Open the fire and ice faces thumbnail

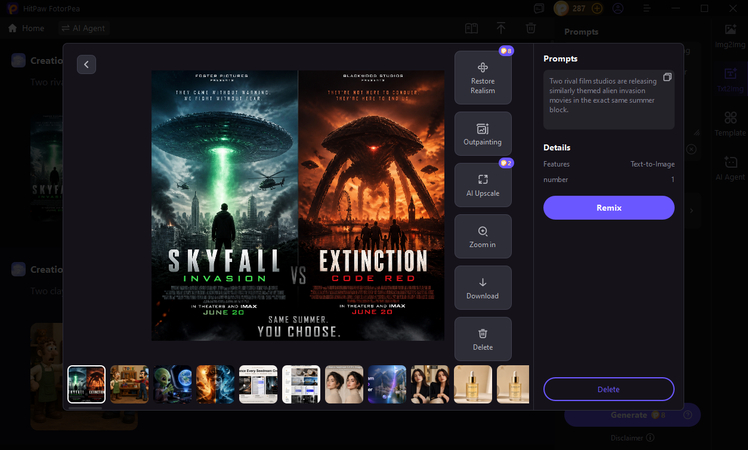coord(215,385)
